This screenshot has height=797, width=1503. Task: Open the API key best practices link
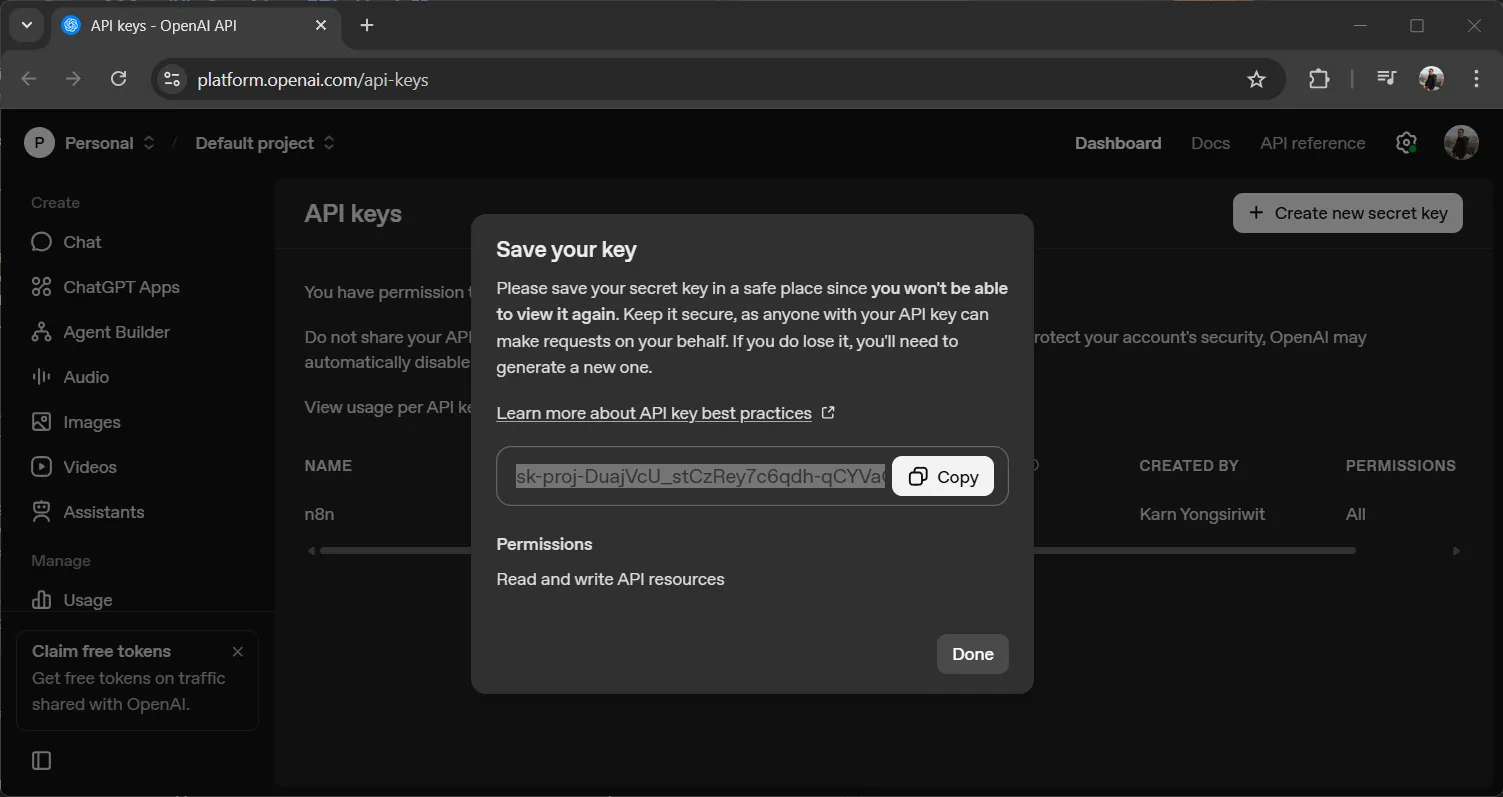pyautogui.click(x=653, y=413)
